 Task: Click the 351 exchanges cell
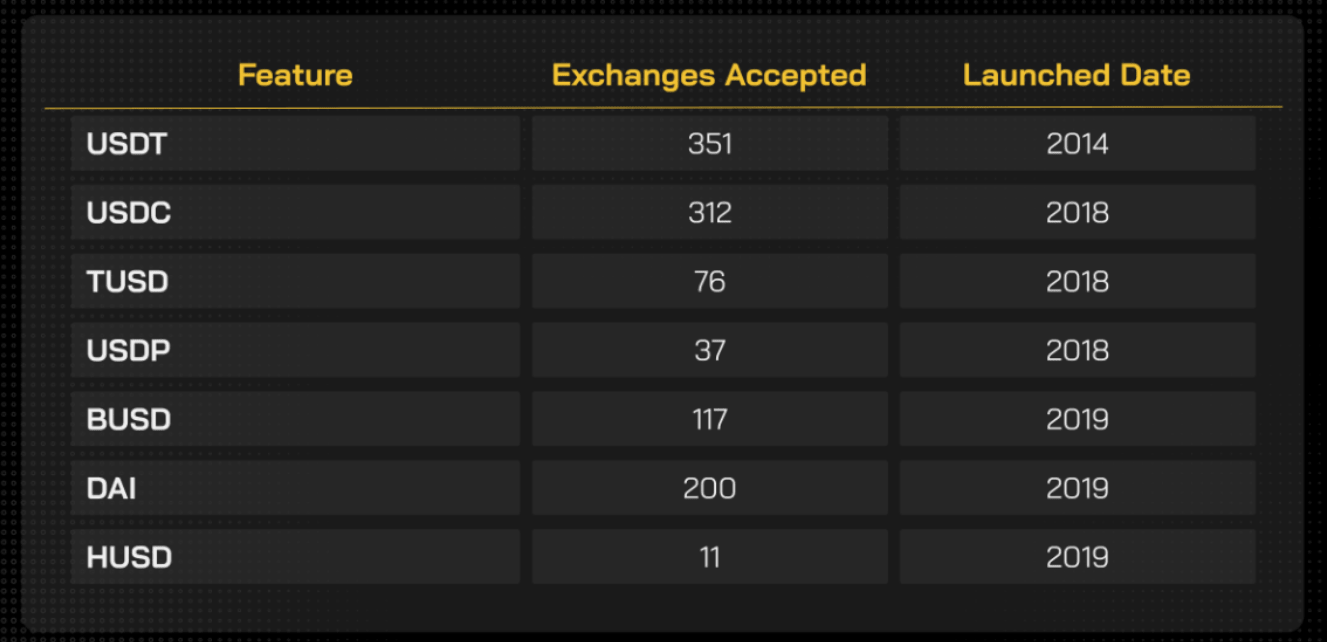tap(710, 144)
